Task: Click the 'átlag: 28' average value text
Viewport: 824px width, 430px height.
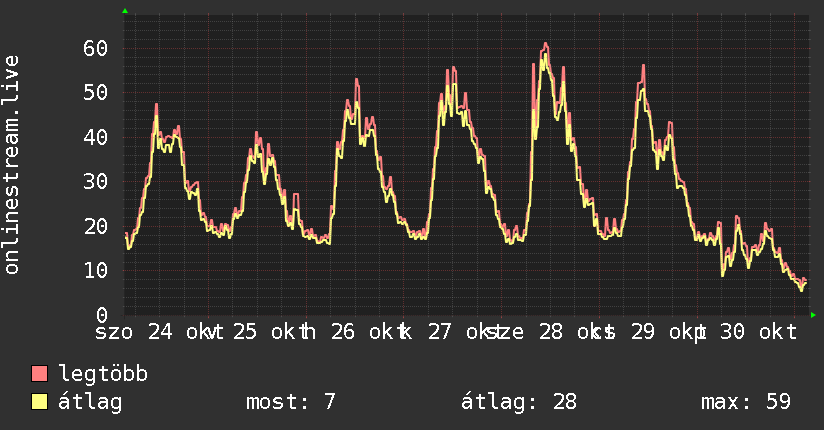Action: click(x=519, y=402)
